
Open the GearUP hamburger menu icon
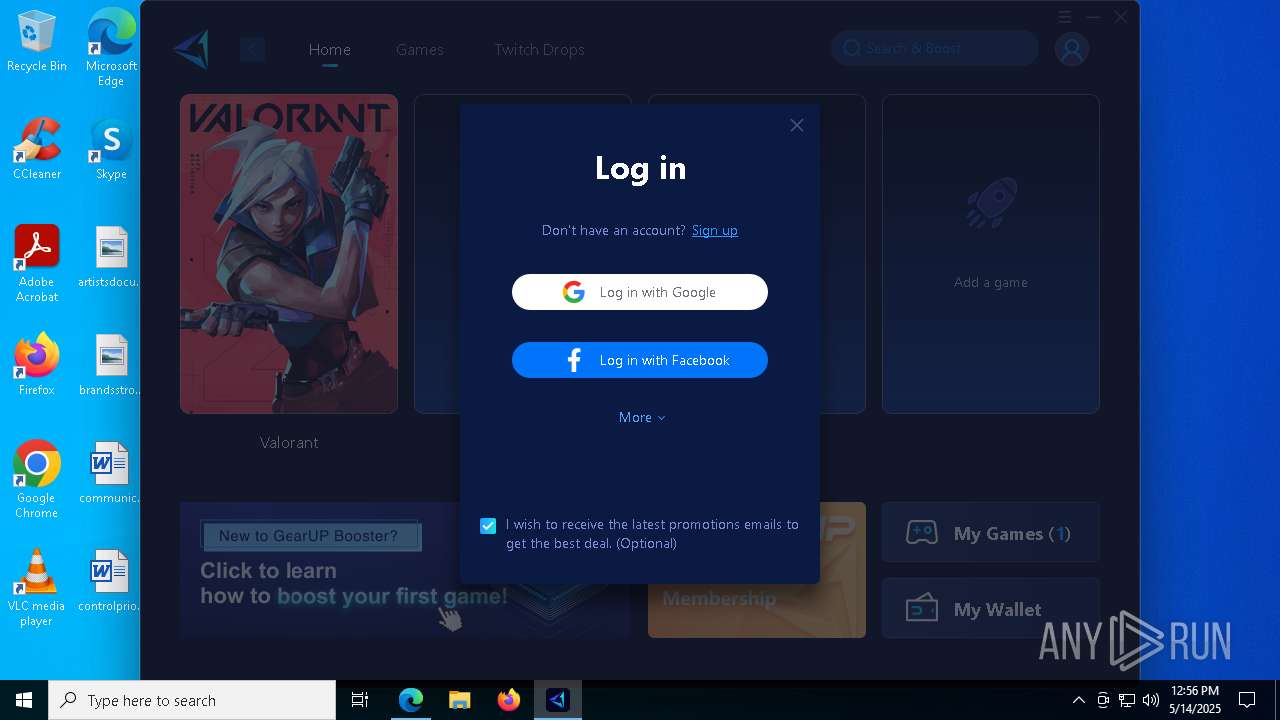point(1065,17)
